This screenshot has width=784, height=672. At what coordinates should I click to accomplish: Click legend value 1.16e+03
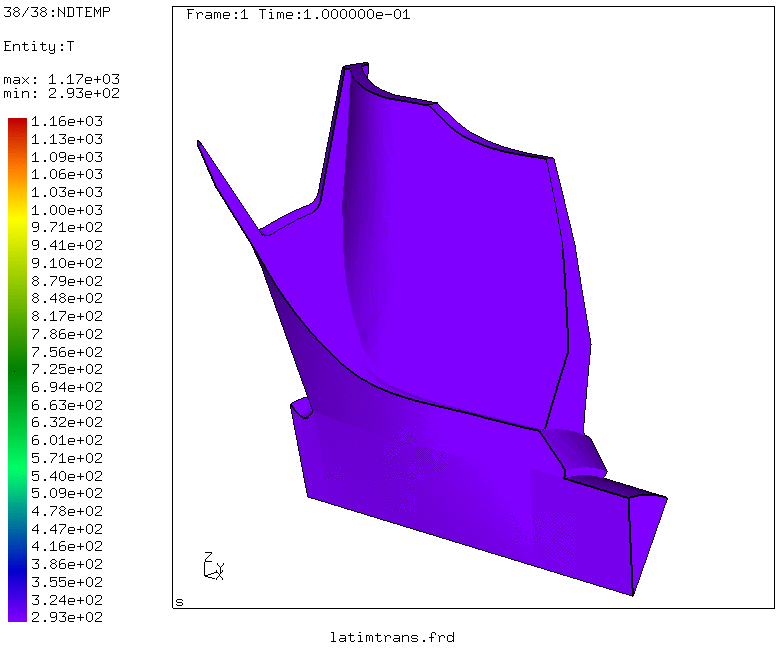click(x=67, y=122)
